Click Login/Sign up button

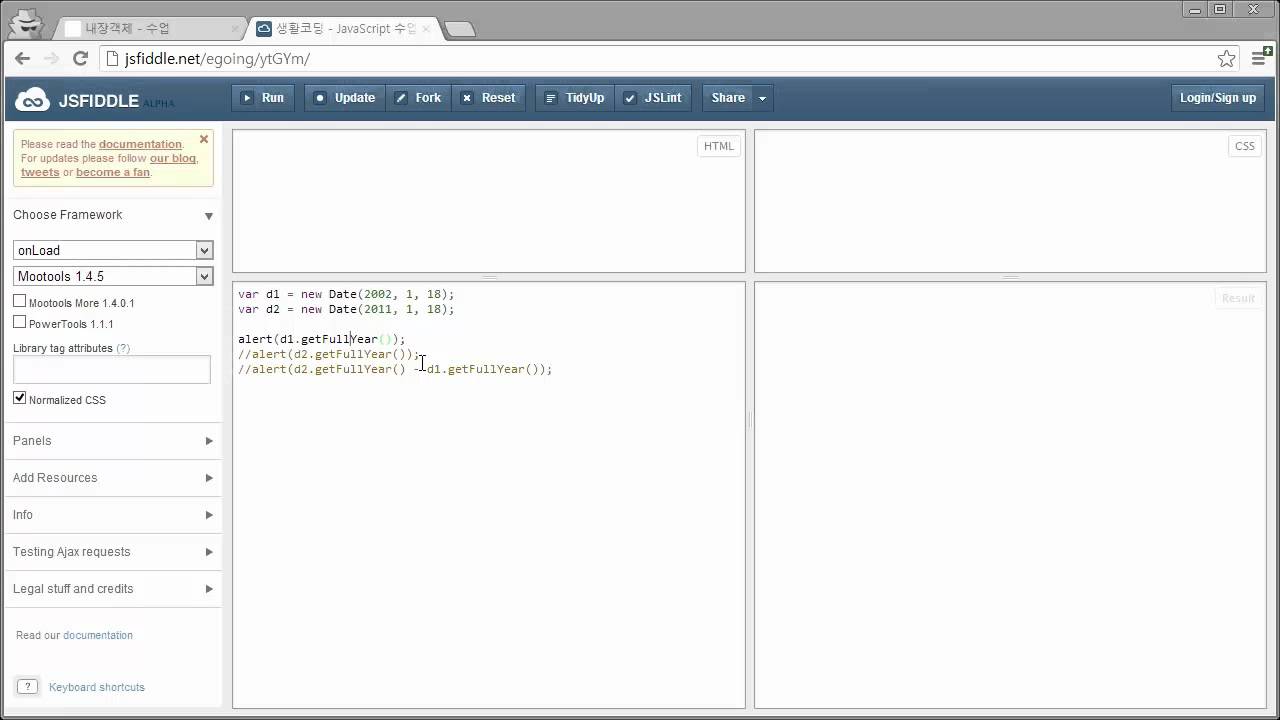pyautogui.click(x=1217, y=98)
